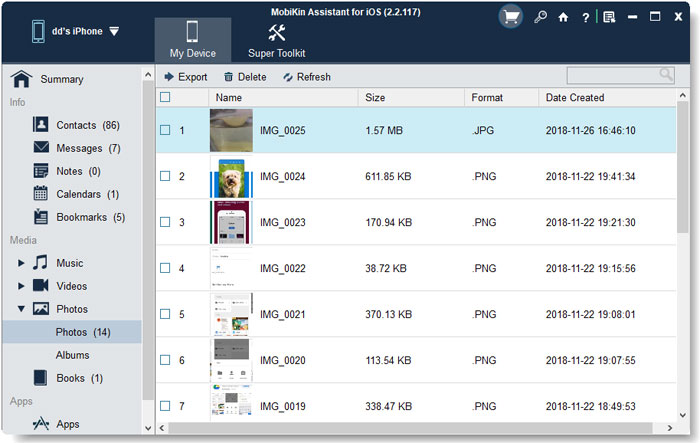
Task: Open the dd's iPhone device dropdown
Action: 114,31
